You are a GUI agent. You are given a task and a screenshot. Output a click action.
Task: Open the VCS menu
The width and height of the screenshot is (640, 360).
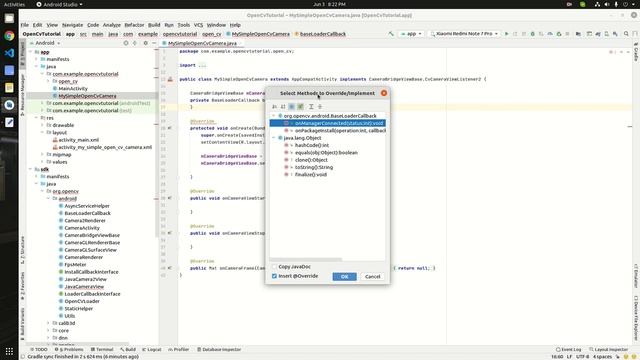(198, 25)
